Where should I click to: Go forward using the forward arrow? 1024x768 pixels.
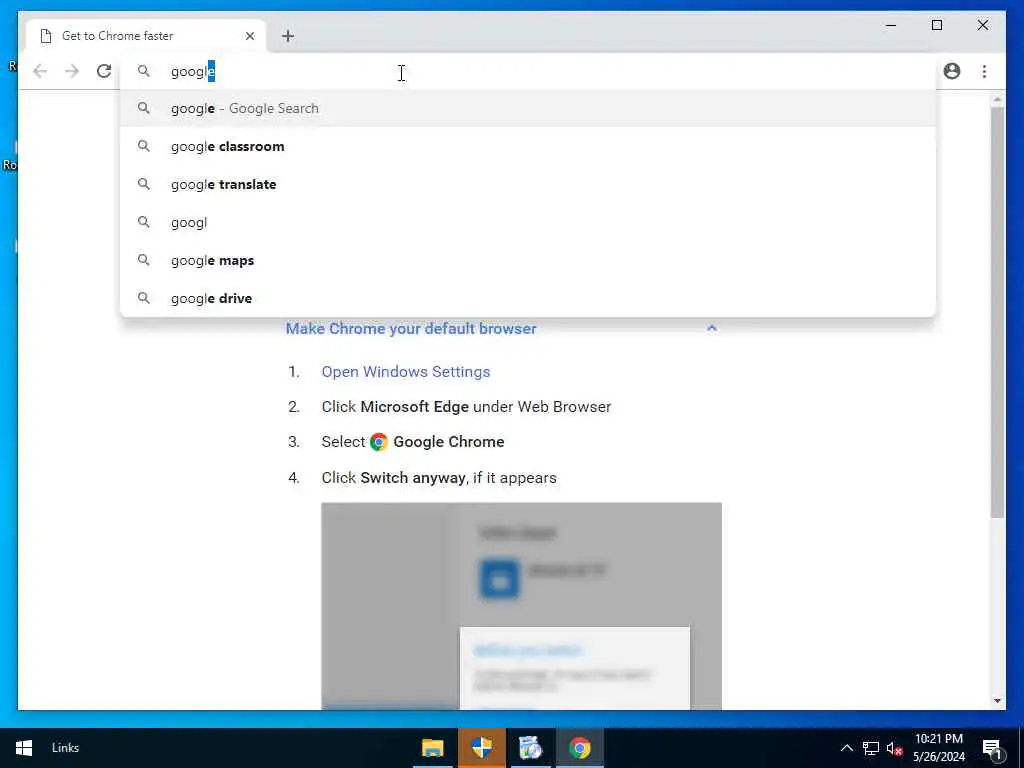click(x=72, y=71)
